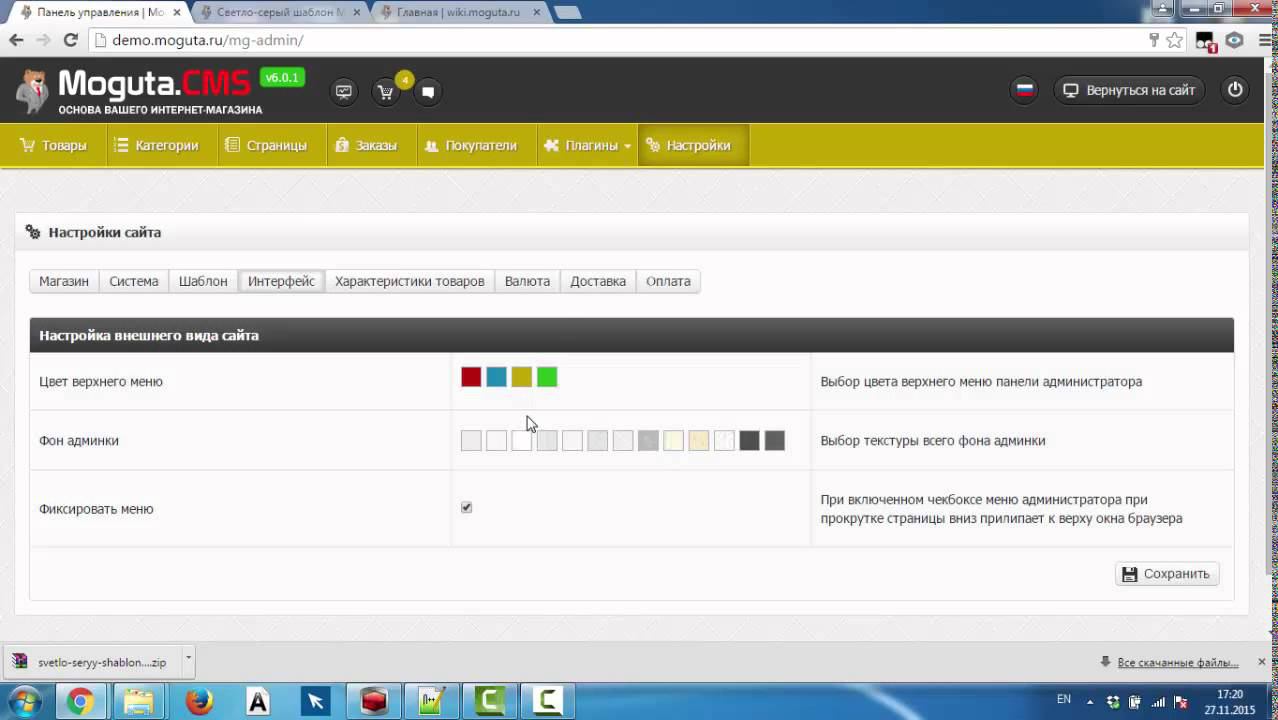The height and width of the screenshot is (720, 1278).
Task: Choose the pure white background texture
Action: click(522, 440)
